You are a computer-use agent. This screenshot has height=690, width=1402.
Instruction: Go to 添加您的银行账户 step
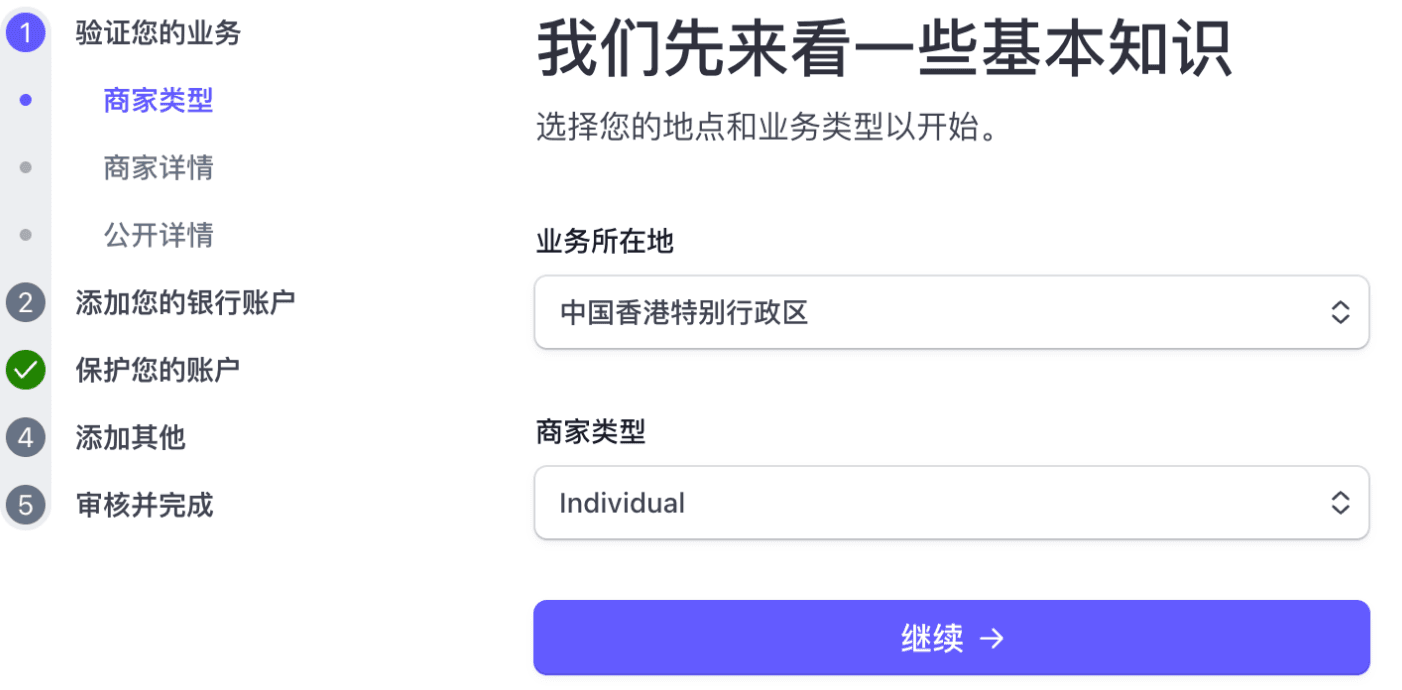pos(185,302)
